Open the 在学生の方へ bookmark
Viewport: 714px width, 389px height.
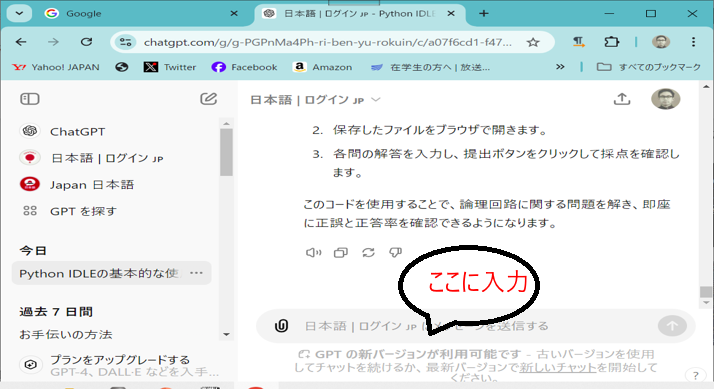[x=430, y=67]
